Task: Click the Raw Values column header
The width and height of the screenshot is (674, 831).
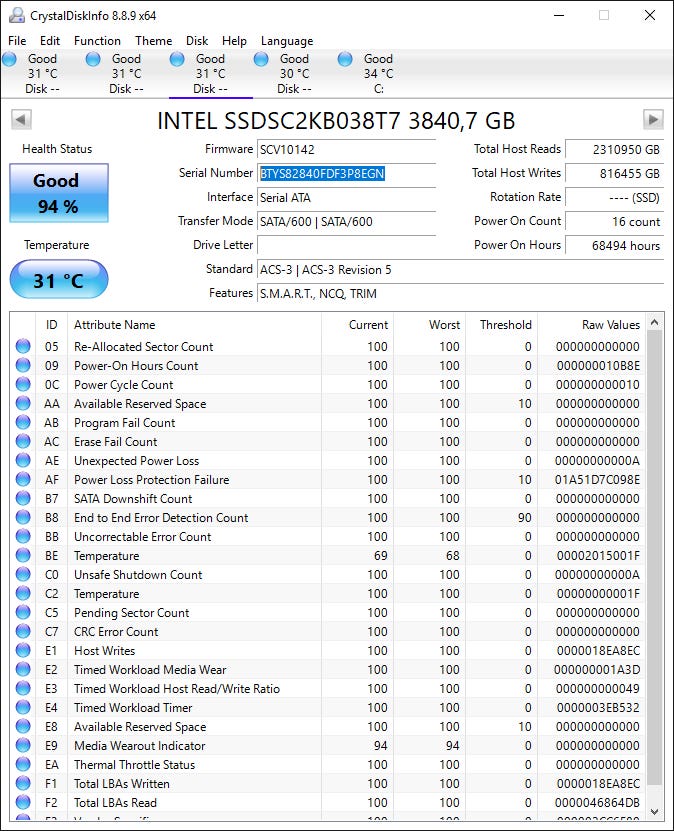Action: coord(591,325)
